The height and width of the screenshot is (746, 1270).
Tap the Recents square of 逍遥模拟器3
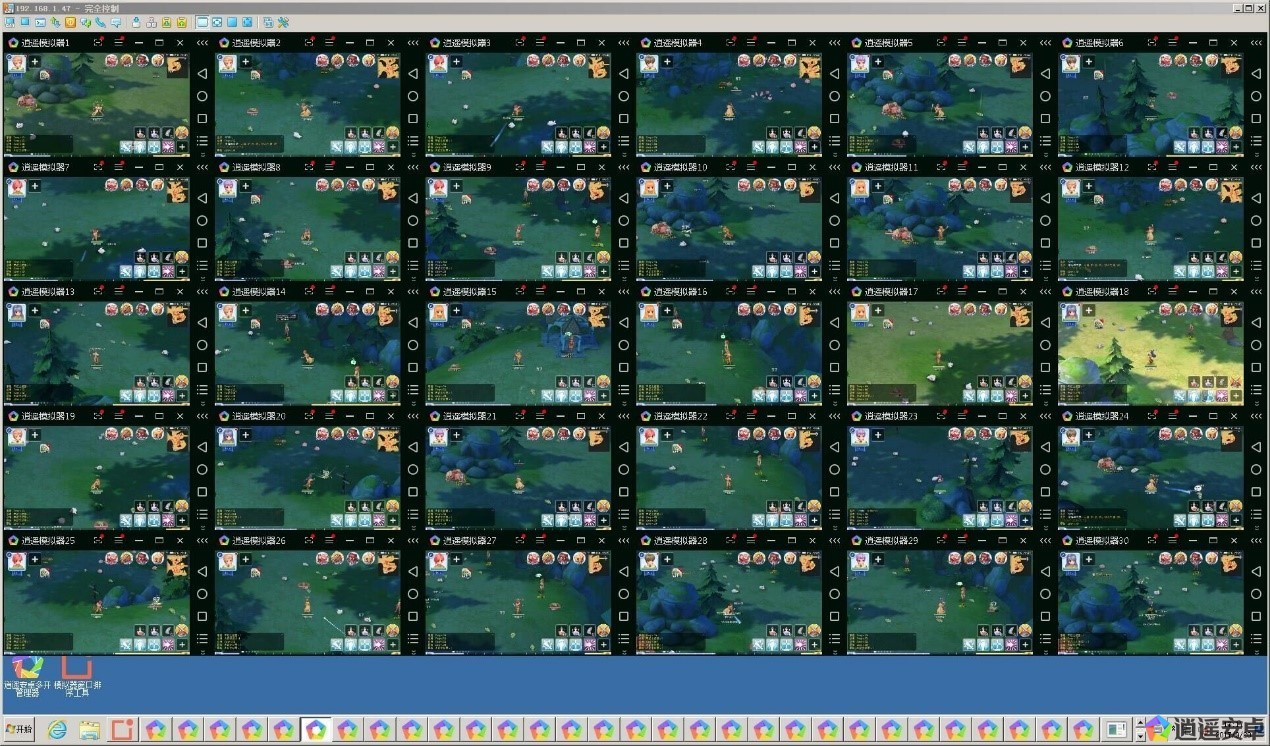tap(624, 119)
